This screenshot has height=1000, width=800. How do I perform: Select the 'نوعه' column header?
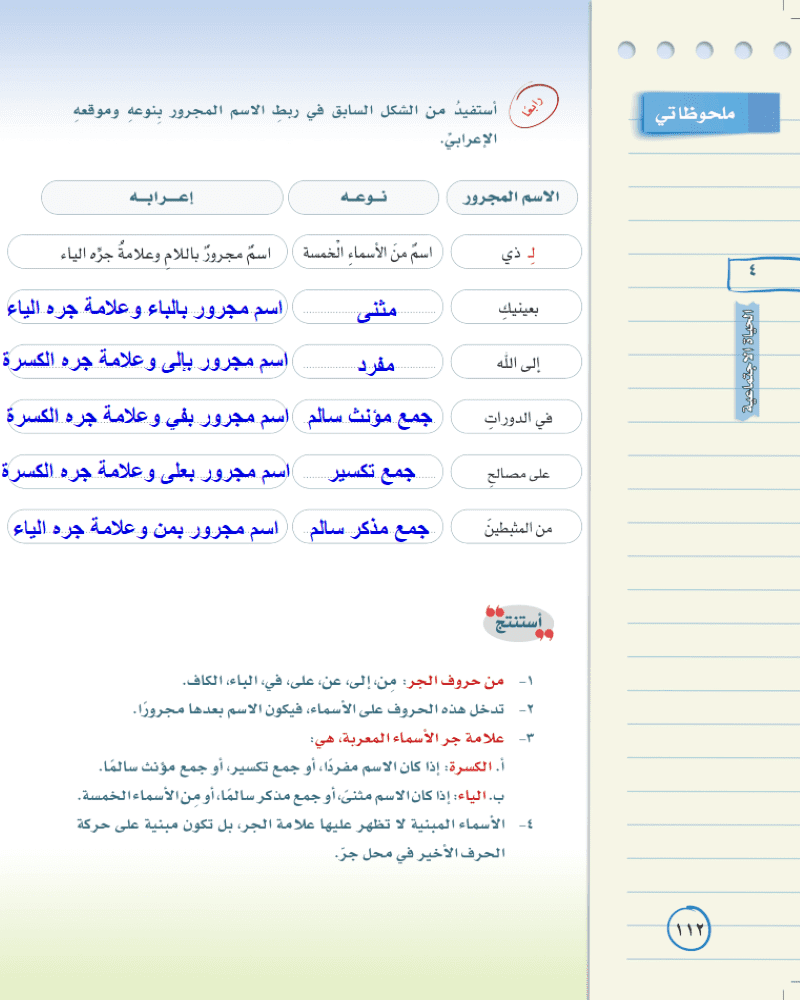tap(364, 197)
